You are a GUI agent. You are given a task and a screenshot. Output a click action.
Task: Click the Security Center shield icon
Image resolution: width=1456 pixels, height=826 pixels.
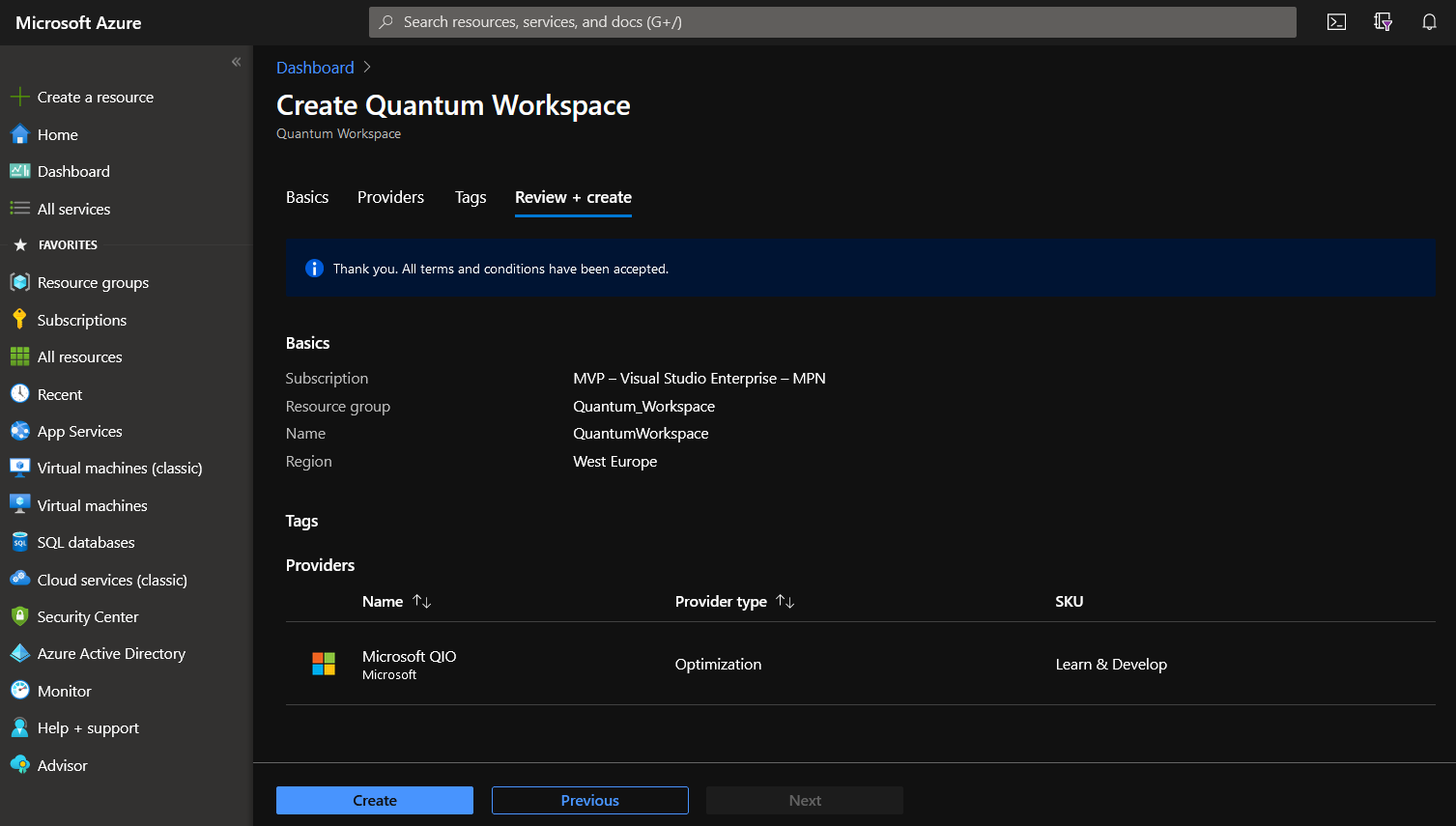[x=19, y=616]
